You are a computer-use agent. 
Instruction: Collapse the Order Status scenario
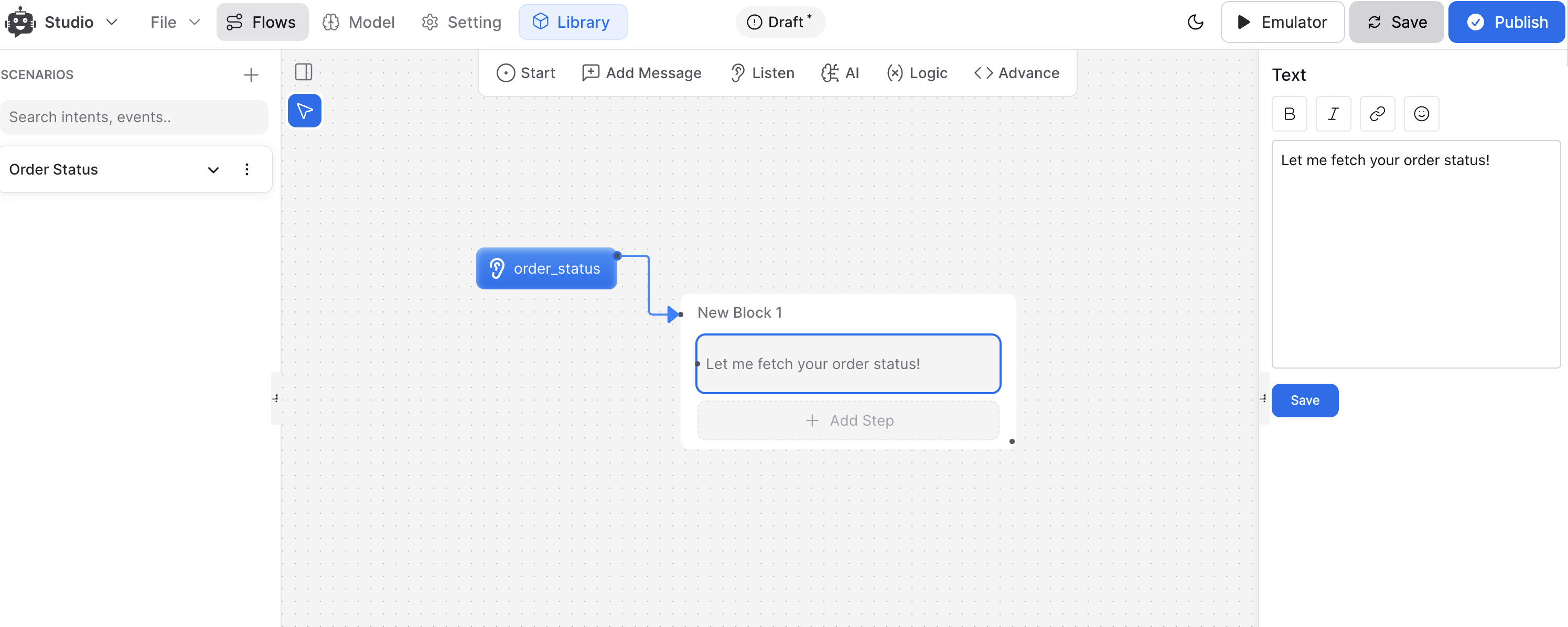(213, 170)
